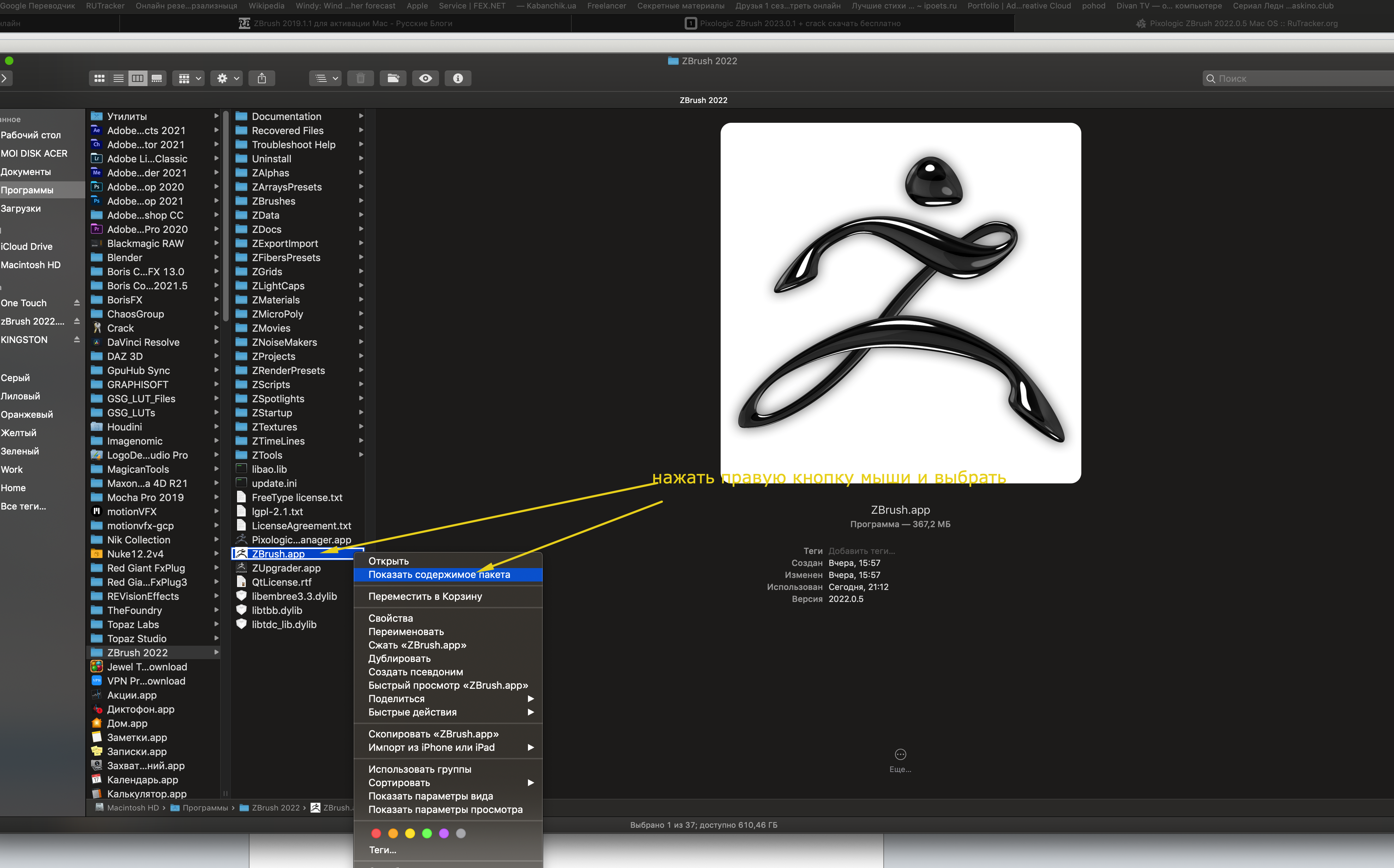This screenshot has height=868, width=1394.
Task: Expand the Поделиться submenu
Action: pos(448,699)
